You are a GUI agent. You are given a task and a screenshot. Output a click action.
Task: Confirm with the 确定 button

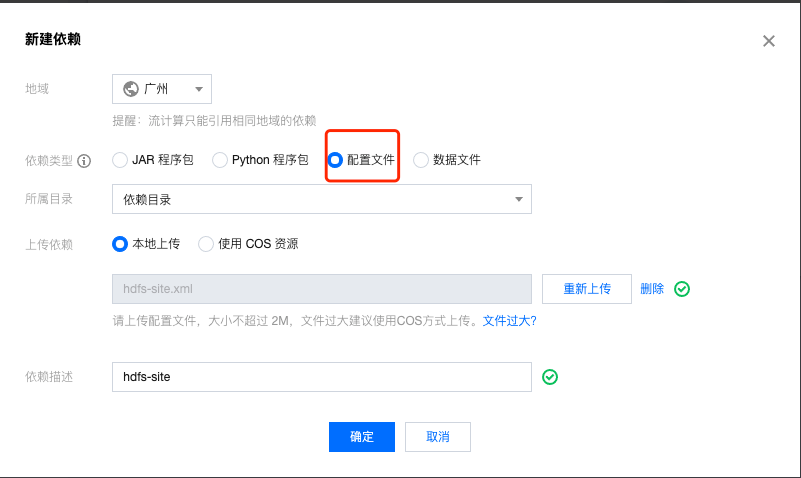coord(362,437)
